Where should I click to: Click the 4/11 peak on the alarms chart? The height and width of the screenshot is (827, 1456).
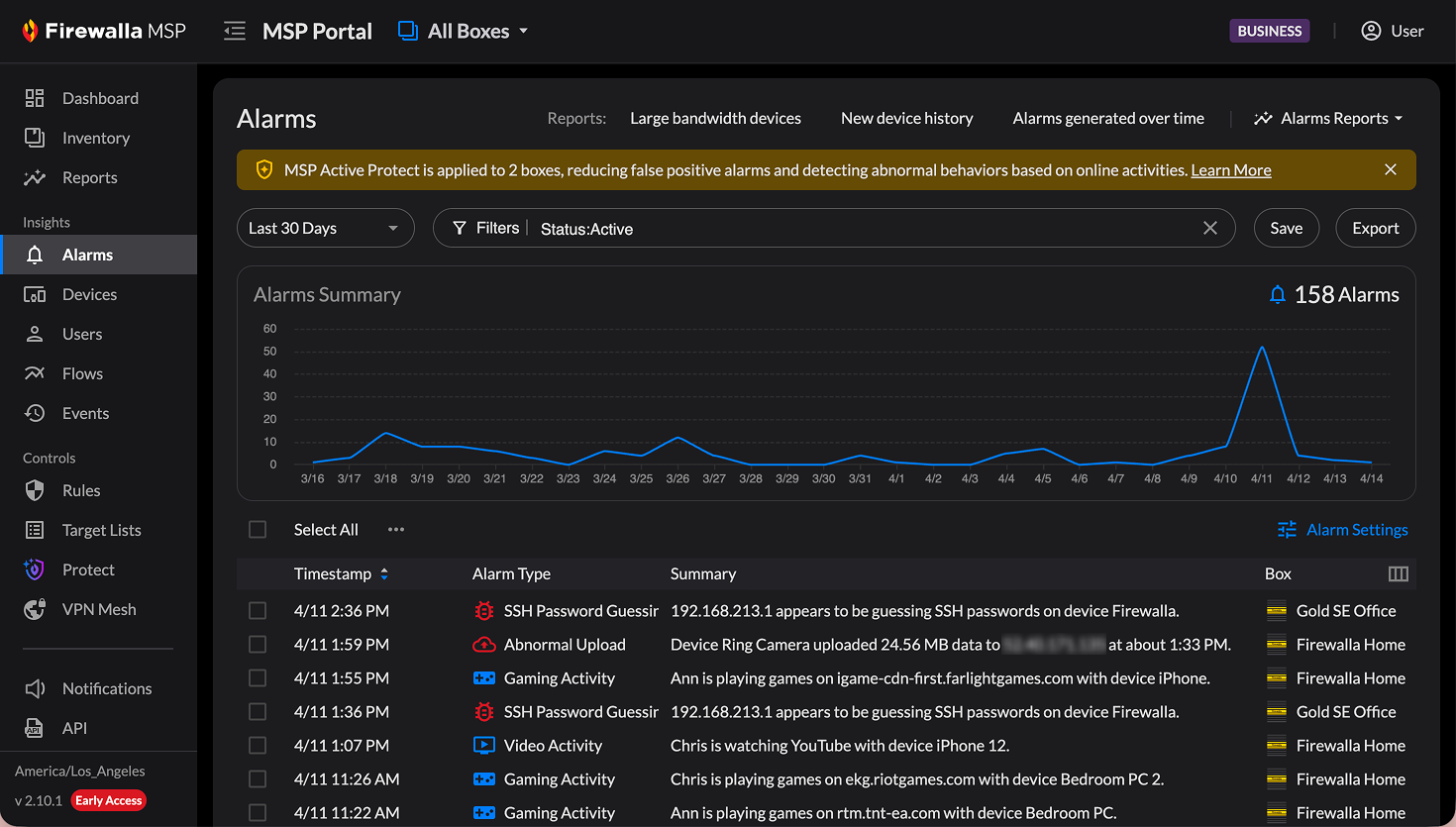pyautogui.click(x=1262, y=348)
